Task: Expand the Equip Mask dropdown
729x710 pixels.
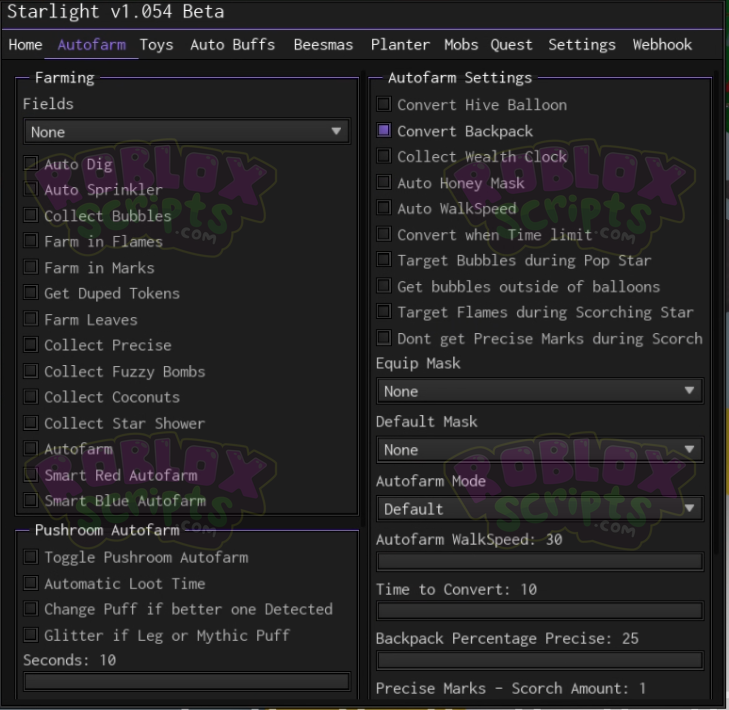Action: 539,391
